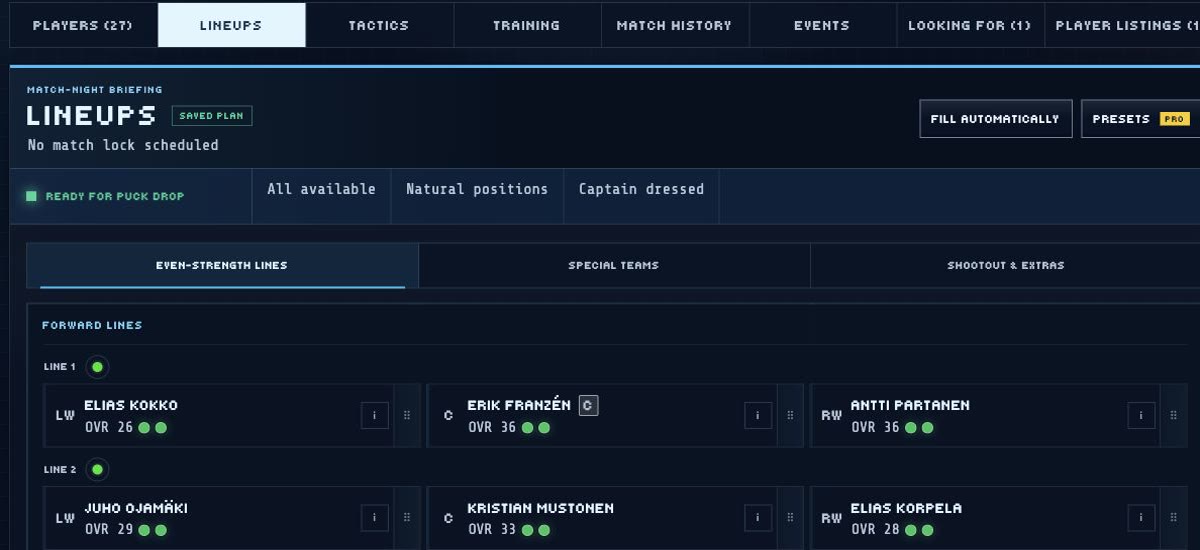Click the captain C badge on Erik Franzén

(x=588, y=406)
